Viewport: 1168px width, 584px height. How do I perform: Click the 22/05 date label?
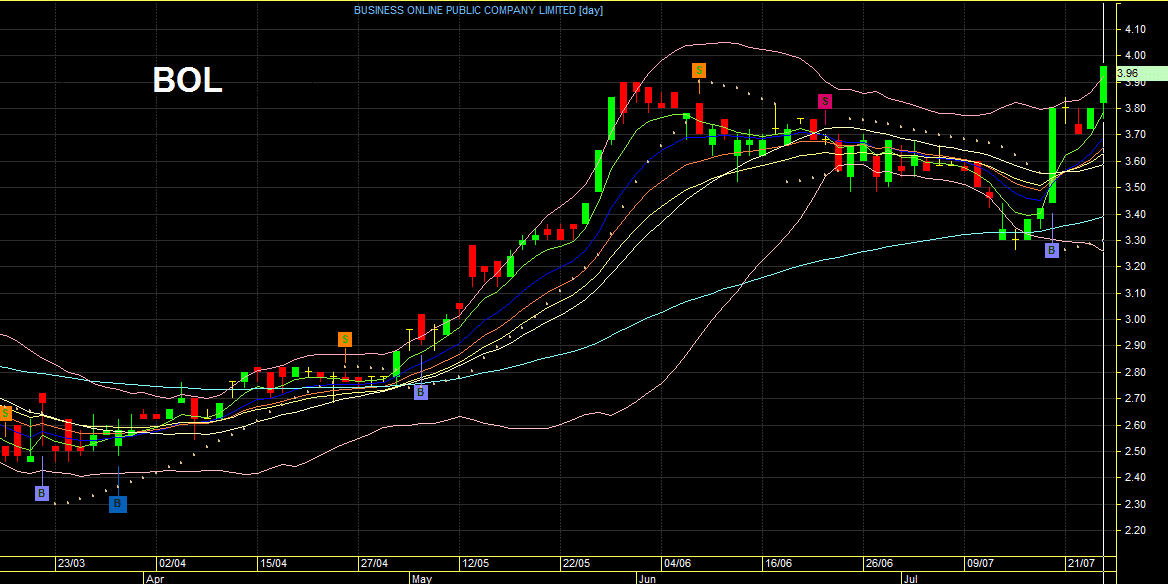click(576, 563)
